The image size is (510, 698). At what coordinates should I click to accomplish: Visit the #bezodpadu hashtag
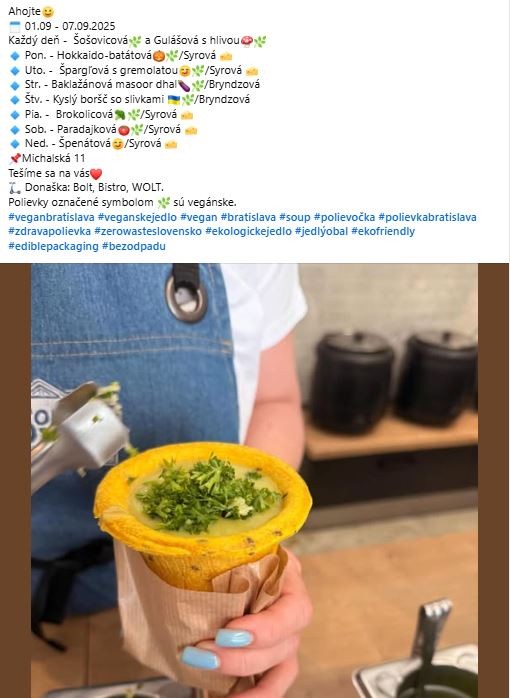tap(134, 246)
